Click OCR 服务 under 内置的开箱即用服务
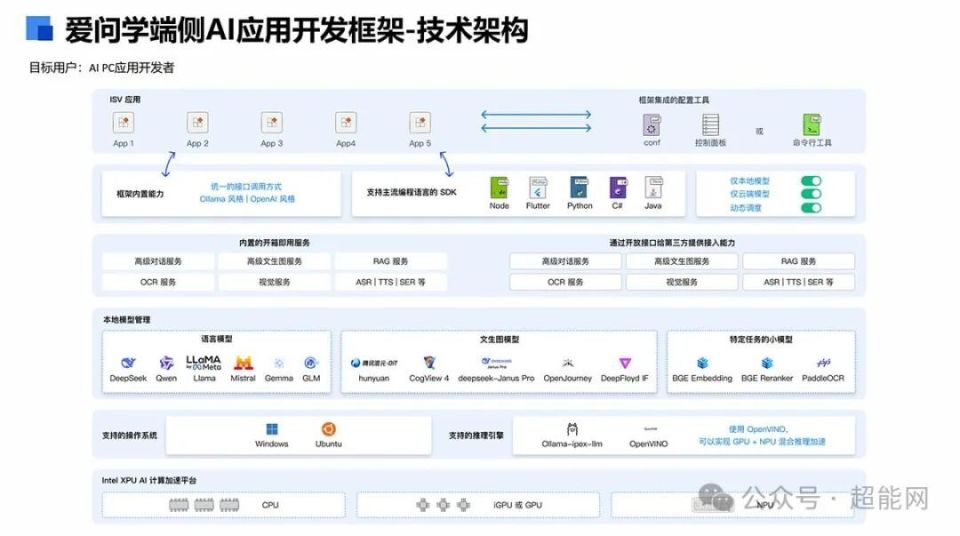This screenshot has width=960, height=536. tap(158, 282)
